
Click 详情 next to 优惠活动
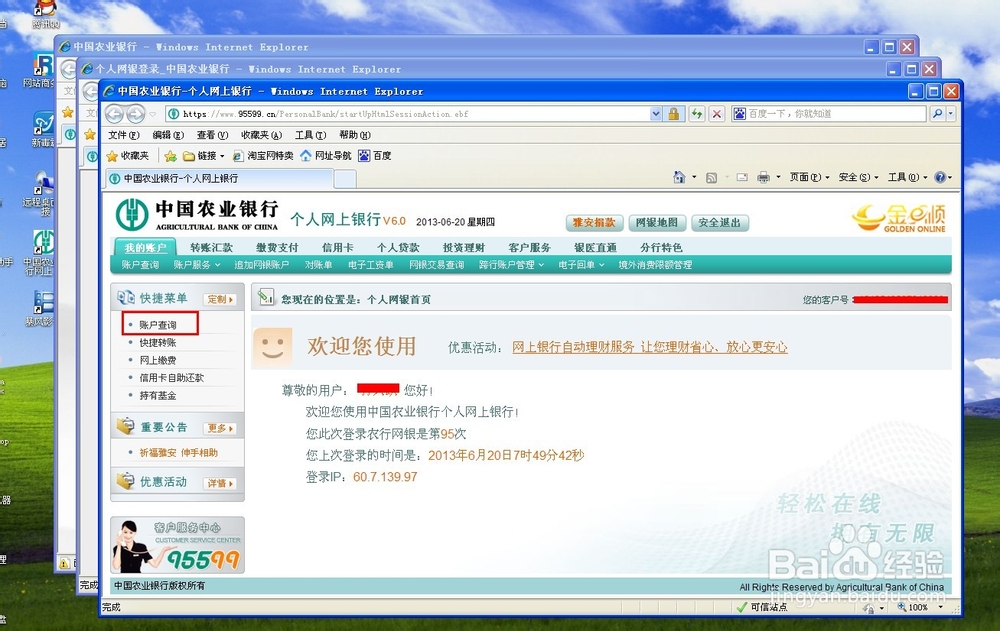coord(220,483)
